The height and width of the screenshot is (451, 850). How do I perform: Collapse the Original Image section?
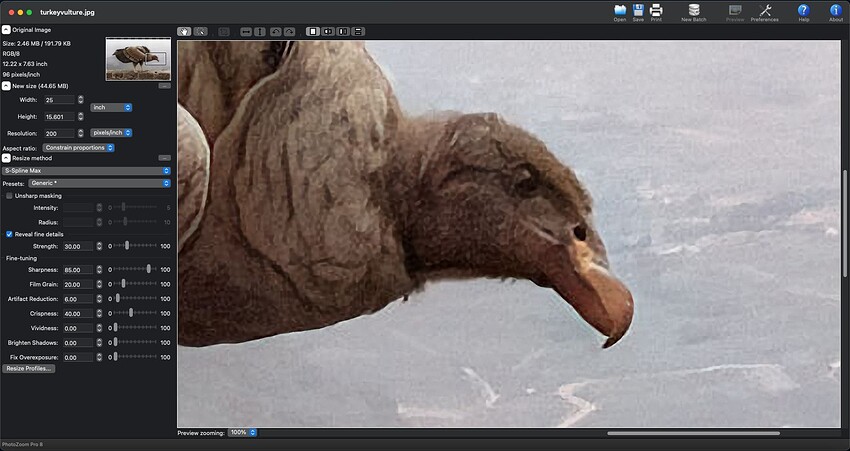pyautogui.click(x=6, y=30)
